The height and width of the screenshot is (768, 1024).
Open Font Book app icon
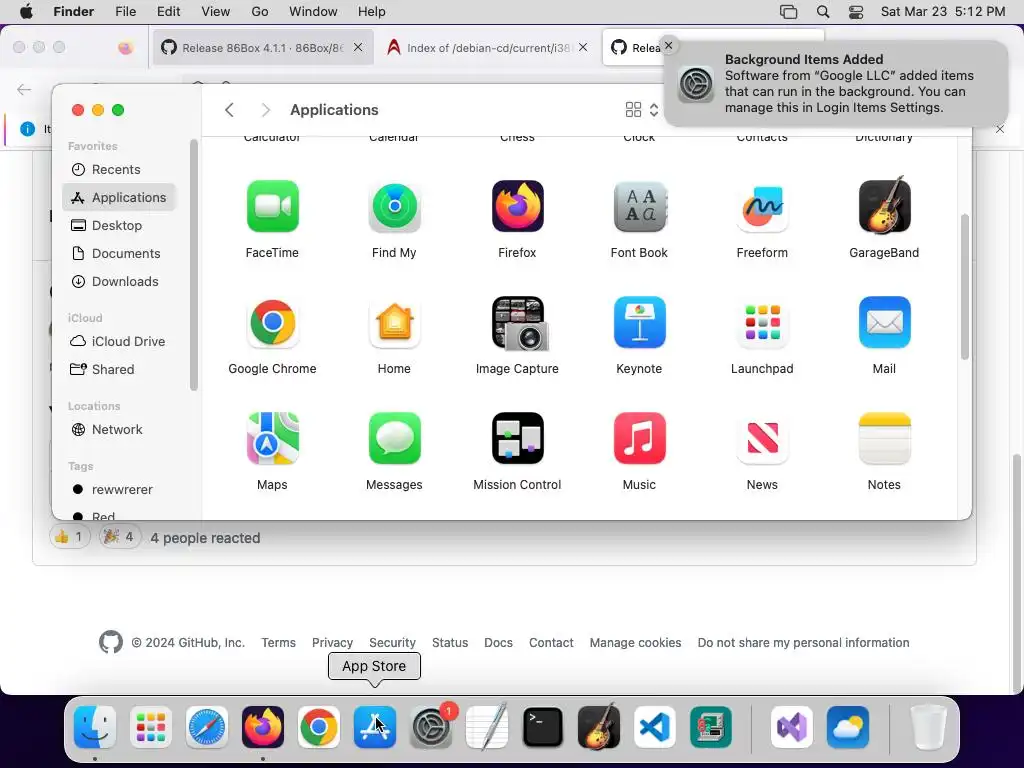click(x=639, y=206)
